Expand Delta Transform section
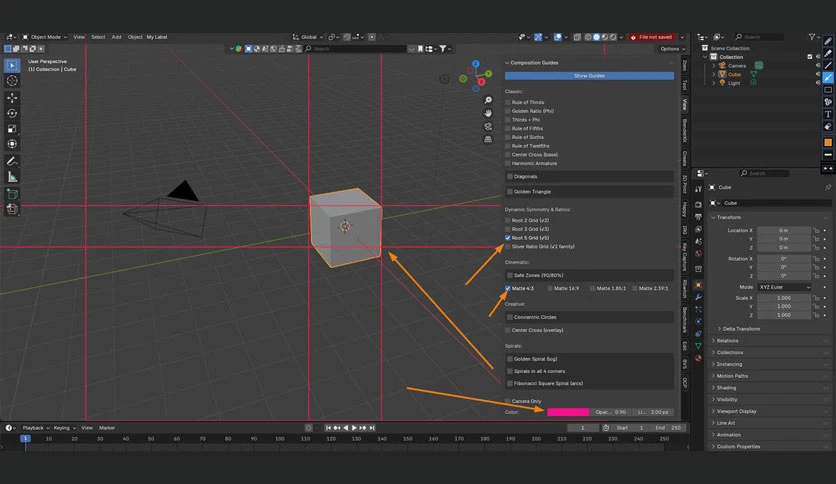Screen dimensions: 836x484 [719, 329]
